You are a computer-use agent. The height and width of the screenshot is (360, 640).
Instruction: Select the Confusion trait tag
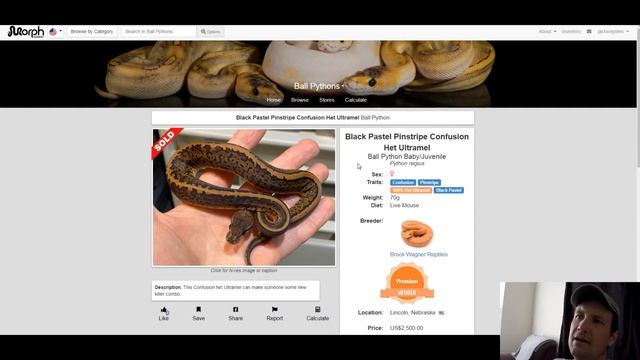coord(403,182)
